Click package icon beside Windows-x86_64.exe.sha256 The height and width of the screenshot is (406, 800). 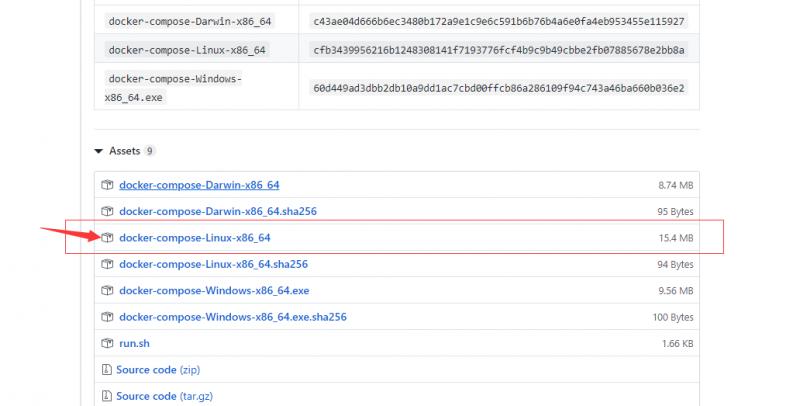coord(107,317)
